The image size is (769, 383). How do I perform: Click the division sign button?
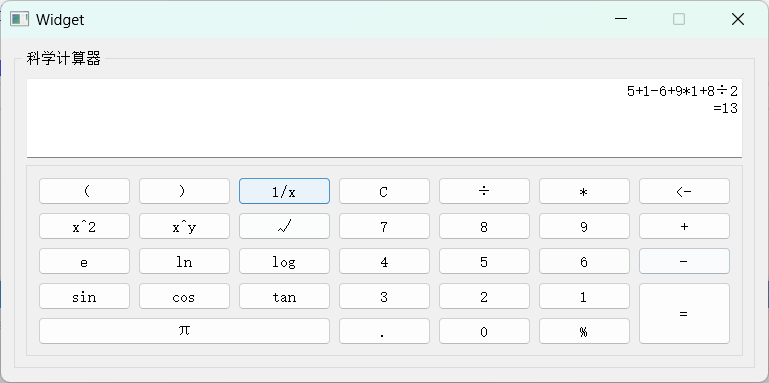click(x=484, y=191)
